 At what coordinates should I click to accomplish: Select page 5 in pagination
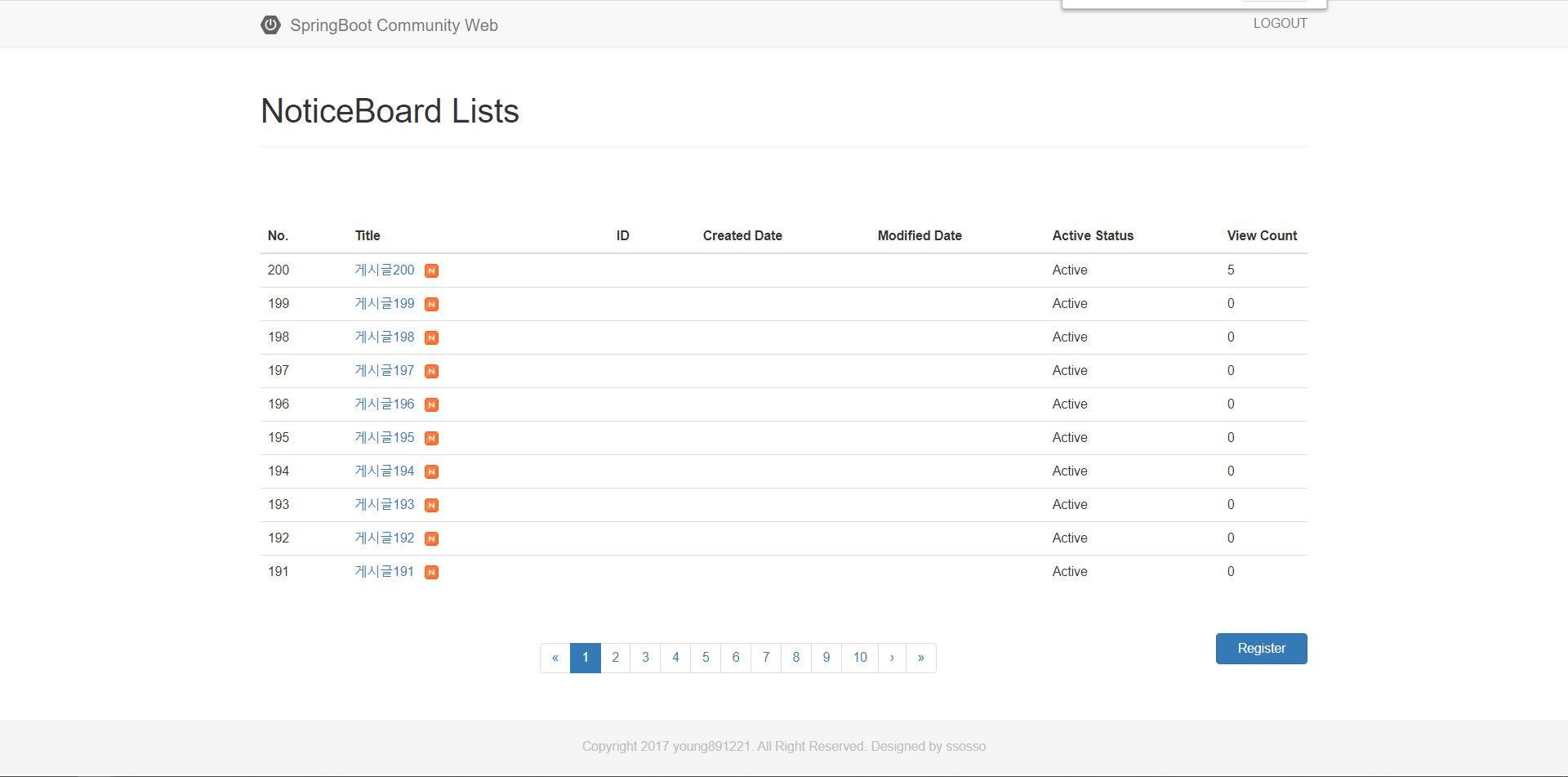[706, 658]
